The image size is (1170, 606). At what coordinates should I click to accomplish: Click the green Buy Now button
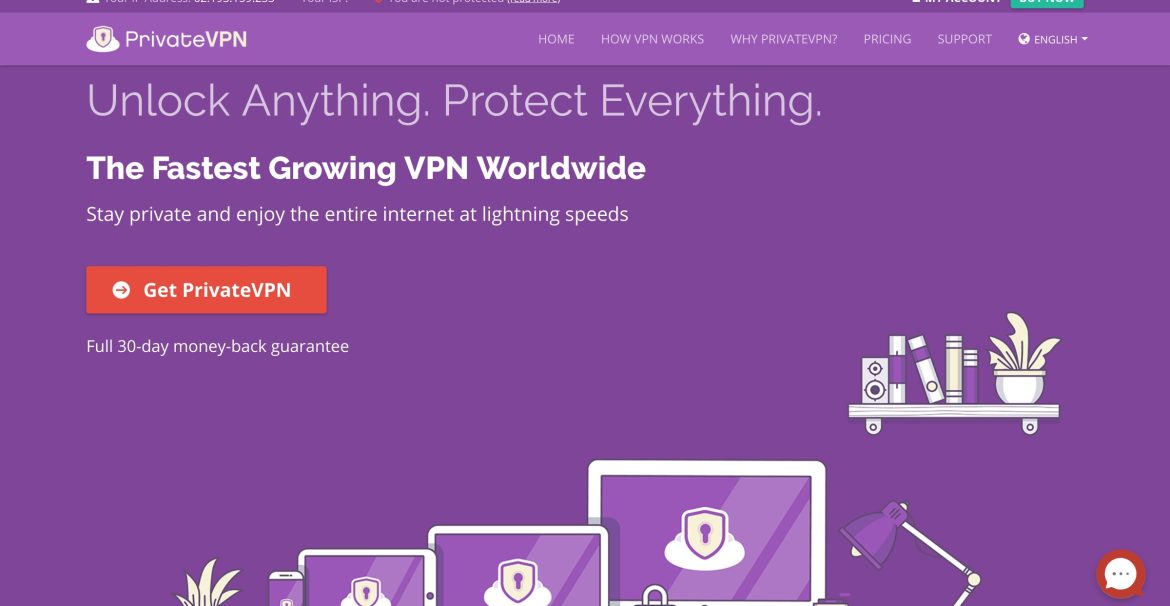coord(1046,2)
